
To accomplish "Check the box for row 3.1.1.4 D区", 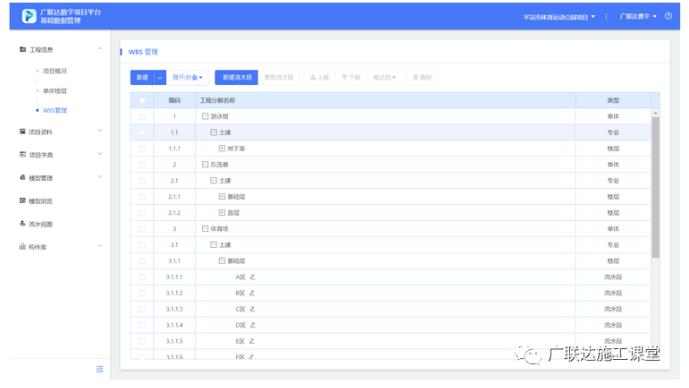I will tap(142, 325).
